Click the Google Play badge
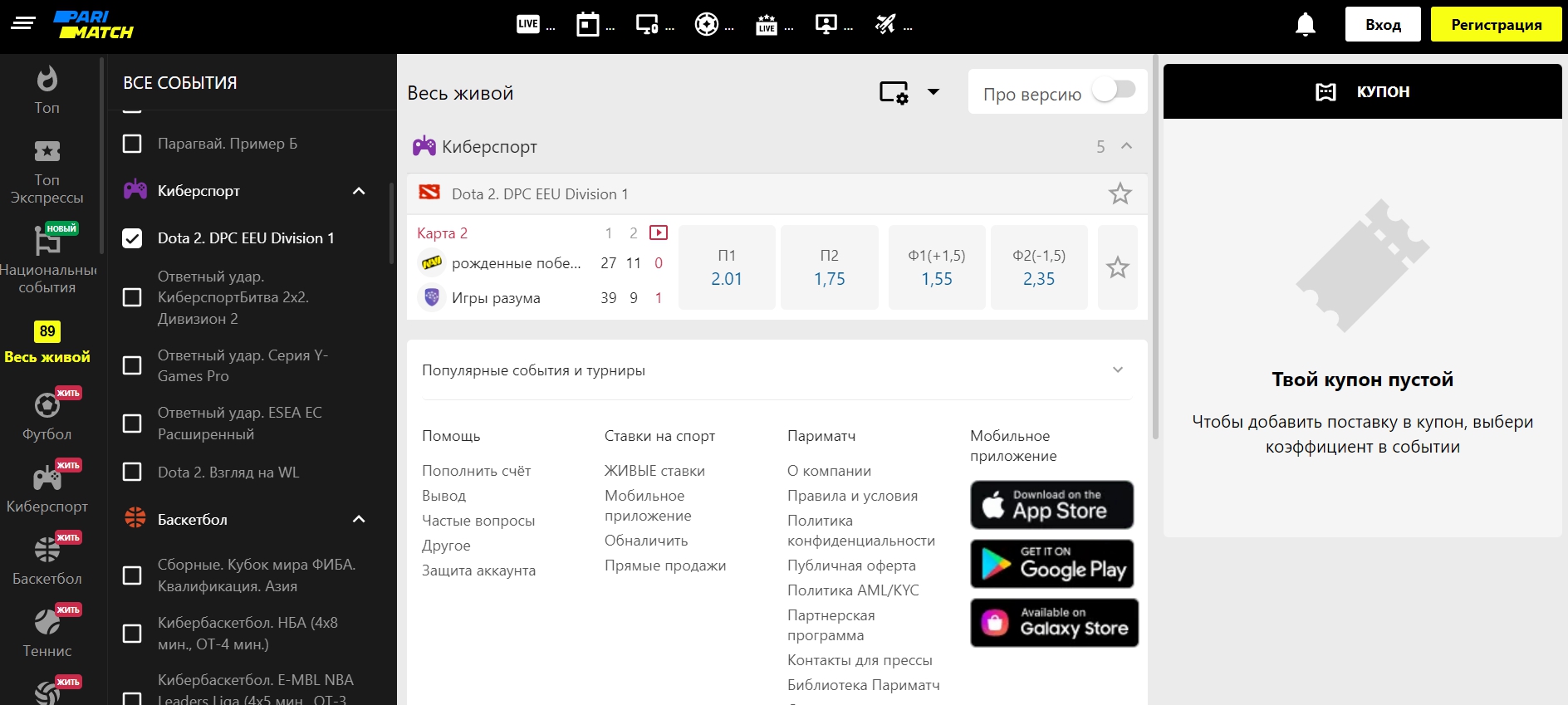 1051,564
